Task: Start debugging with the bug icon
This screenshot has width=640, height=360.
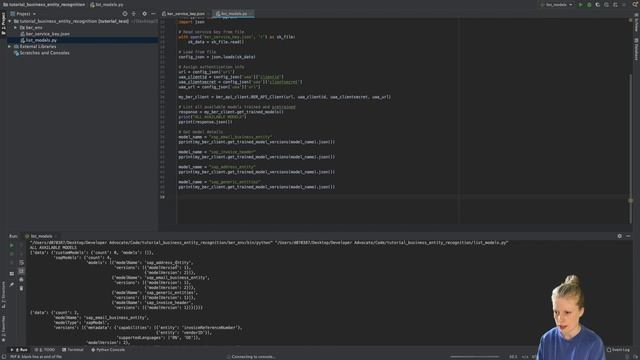Action: (589, 5)
